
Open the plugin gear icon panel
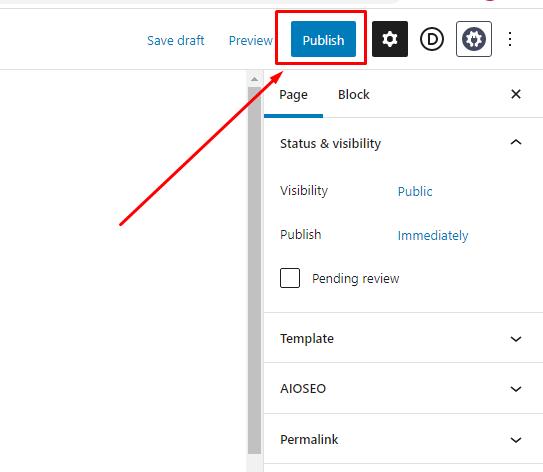(474, 39)
